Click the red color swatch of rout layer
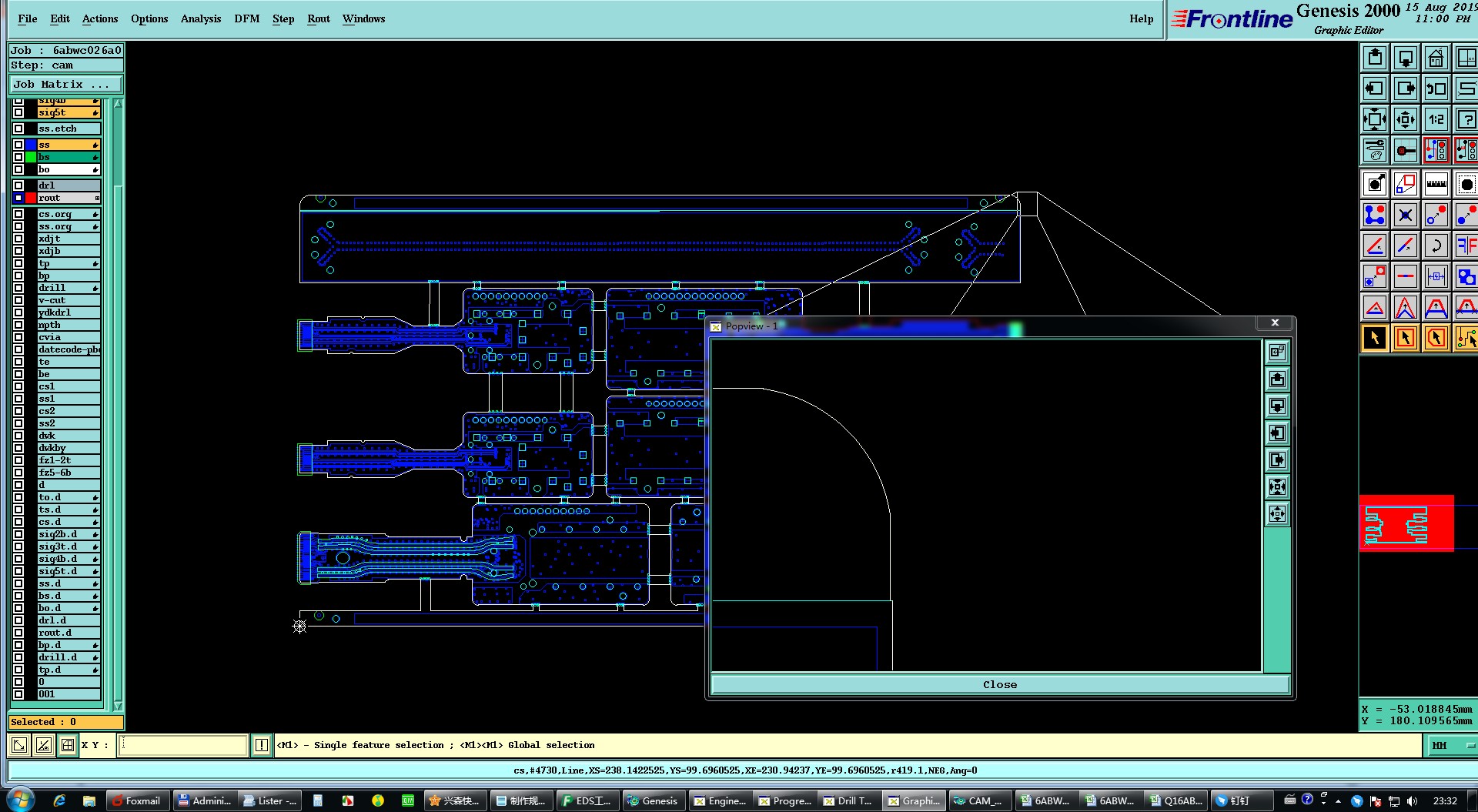 [32, 198]
